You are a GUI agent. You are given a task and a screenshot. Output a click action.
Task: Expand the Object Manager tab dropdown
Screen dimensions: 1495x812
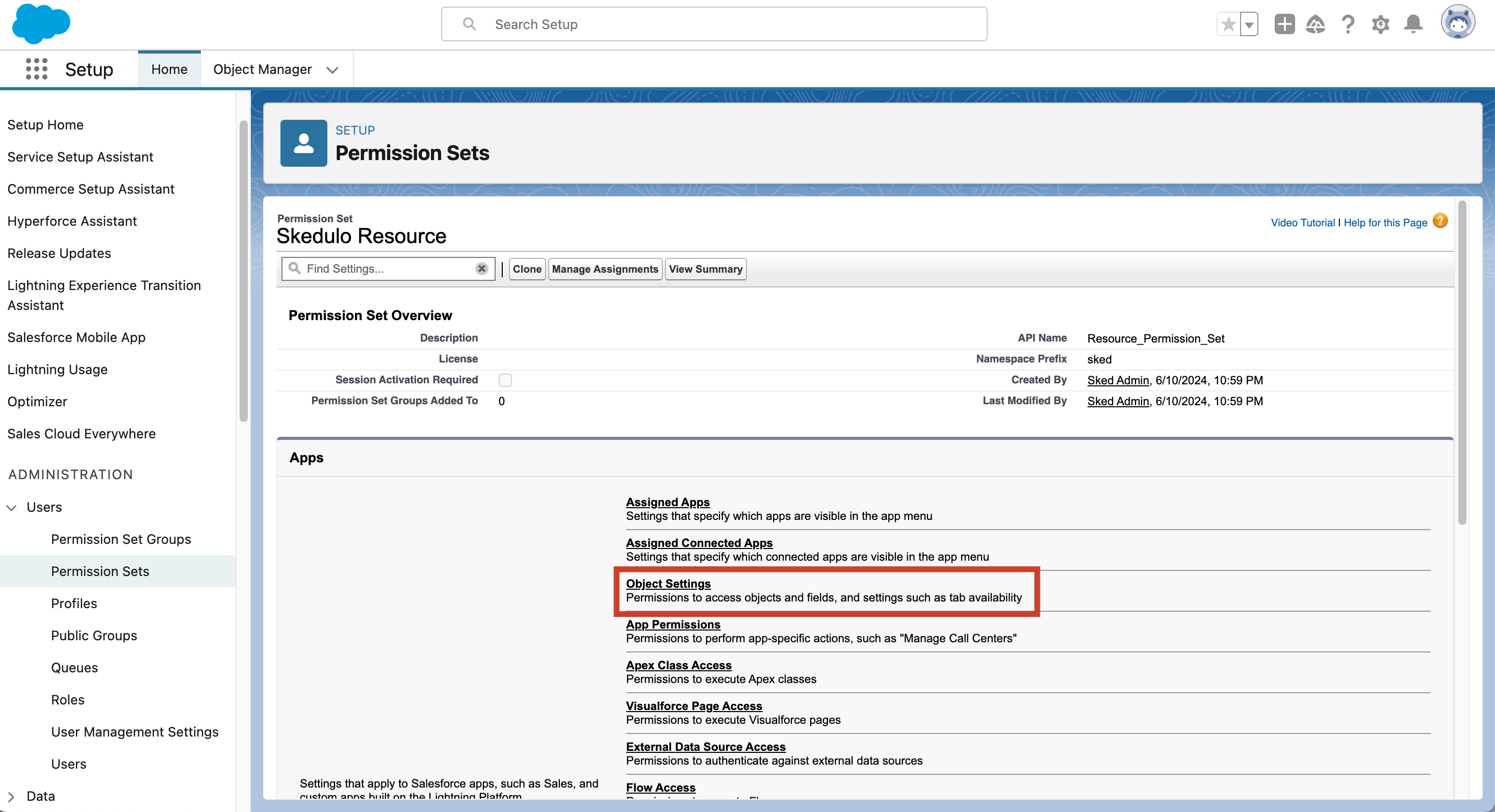pyautogui.click(x=332, y=70)
